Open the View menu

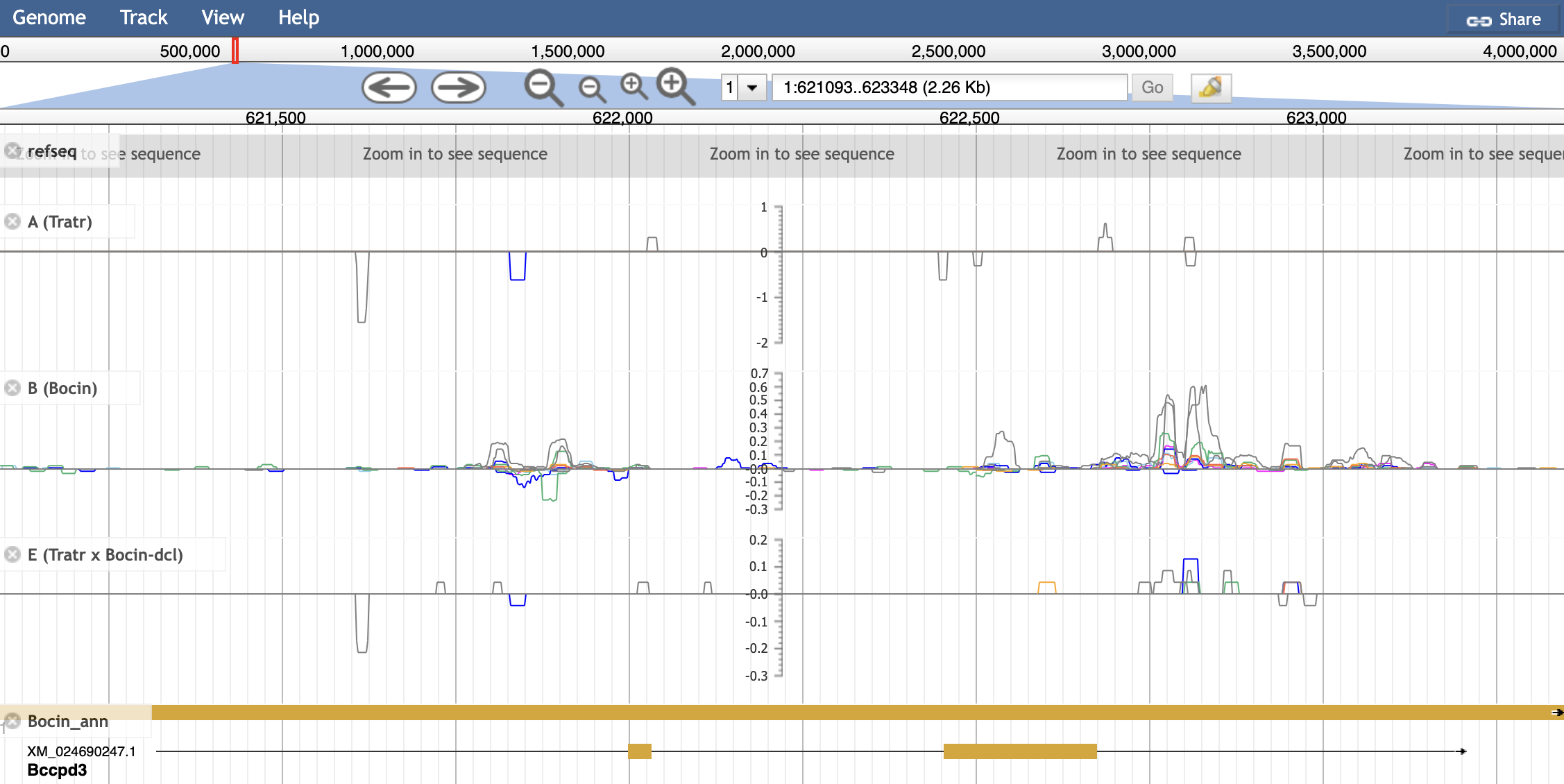click(223, 17)
